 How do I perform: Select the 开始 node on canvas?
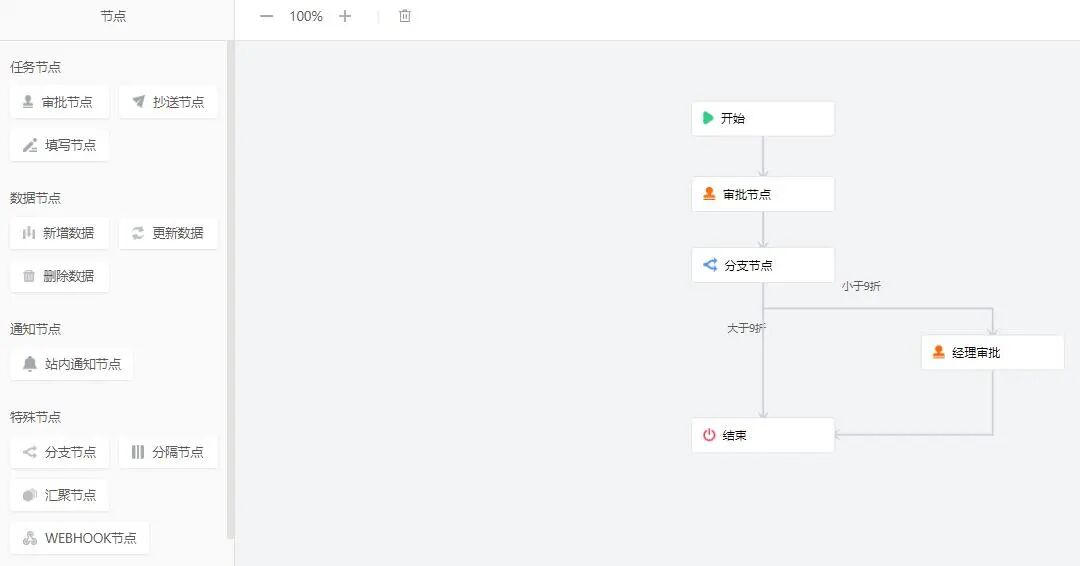pos(763,118)
